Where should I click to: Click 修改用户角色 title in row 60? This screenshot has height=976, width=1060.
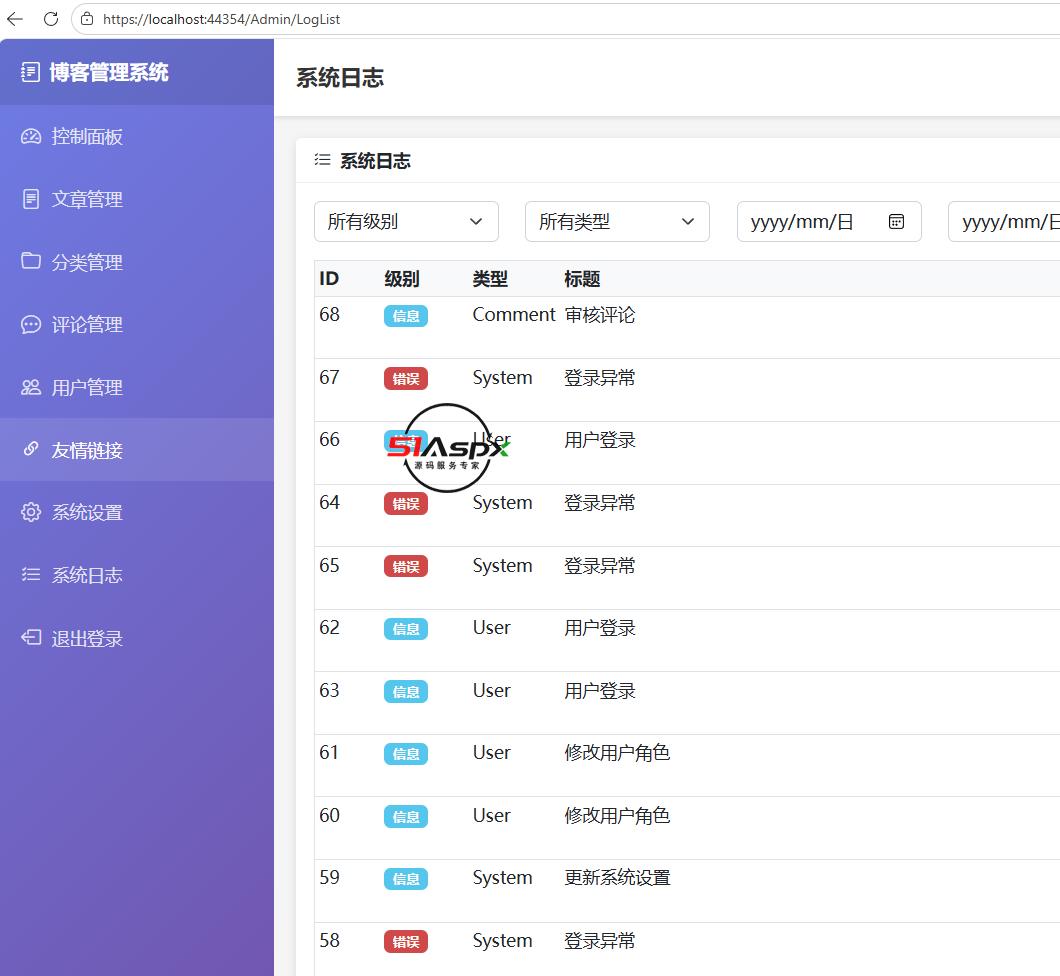point(617,816)
